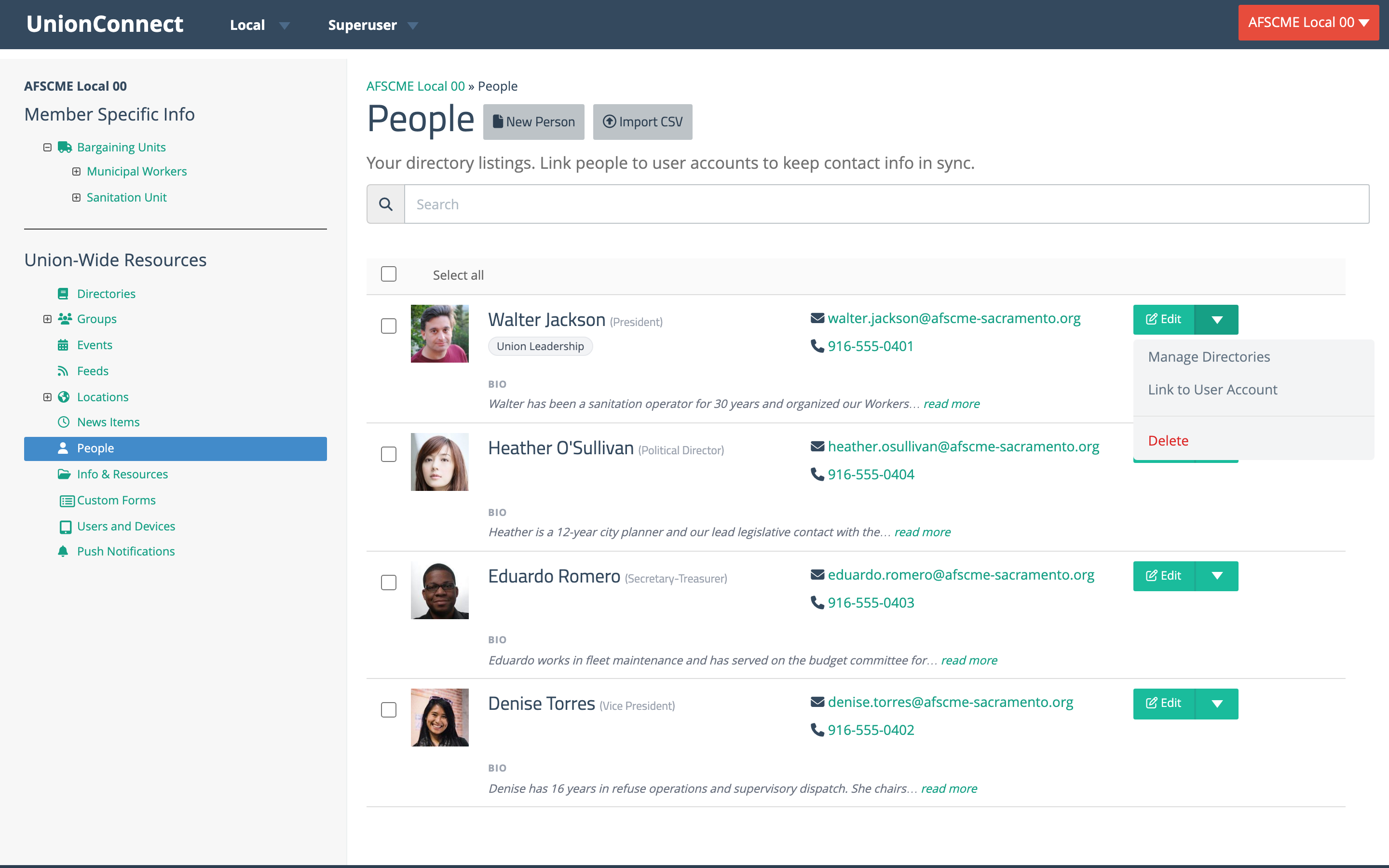The width and height of the screenshot is (1389, 868).
Task: Edit Denise Torres's entry
Action: click(1164, 704)
